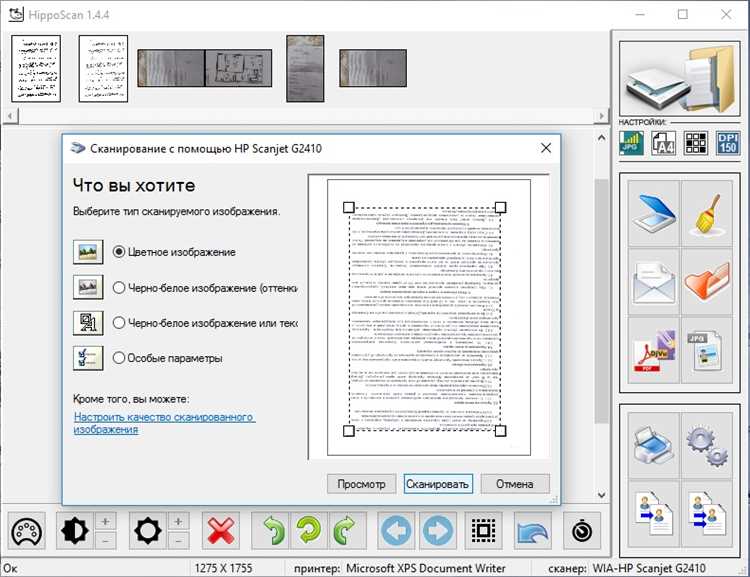The width and height of the screenshot is (750, 577).
Task: Select 'Цветное изображение' radio option
Action: [175, 252]
